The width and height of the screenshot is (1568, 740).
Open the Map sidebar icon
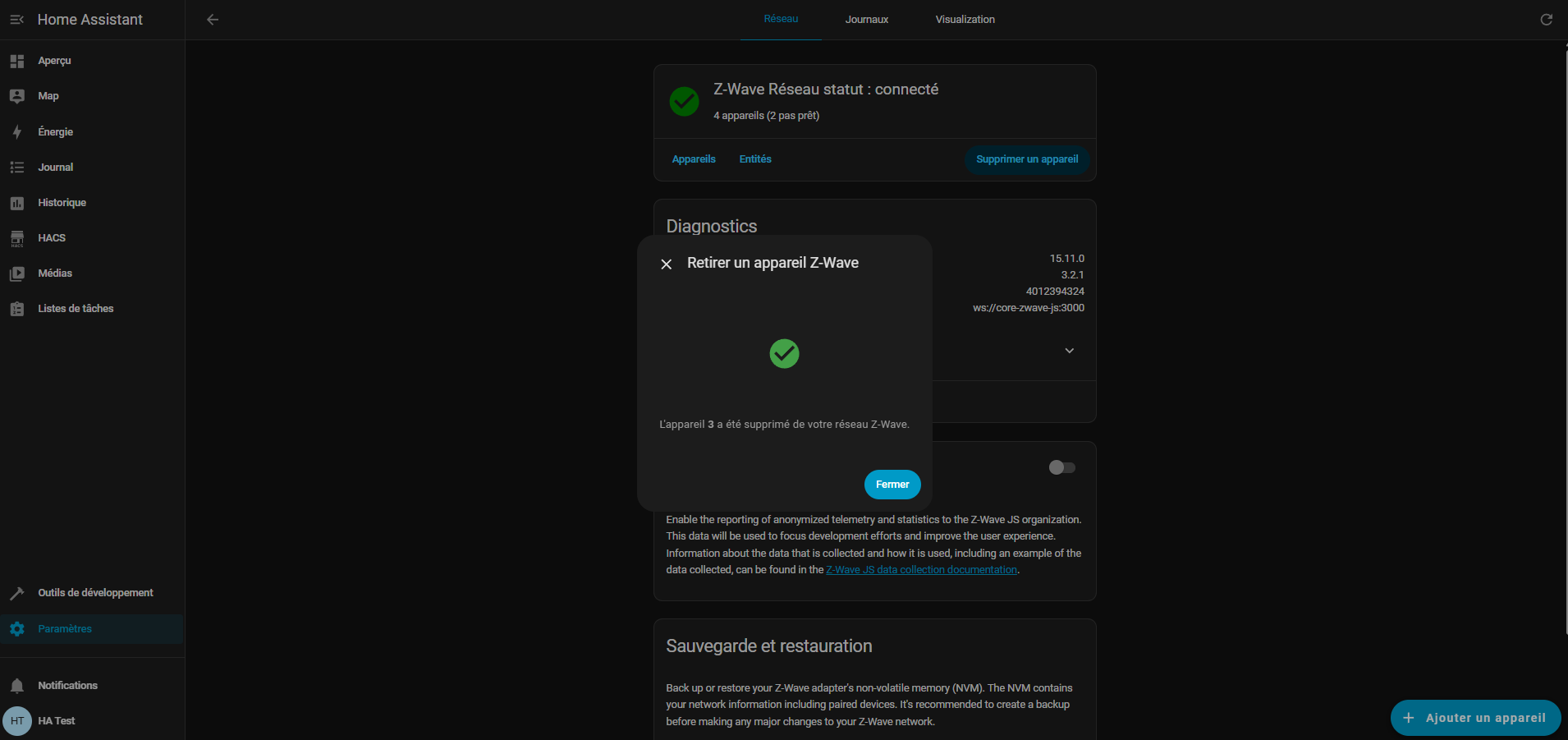[x=16, y=96]
